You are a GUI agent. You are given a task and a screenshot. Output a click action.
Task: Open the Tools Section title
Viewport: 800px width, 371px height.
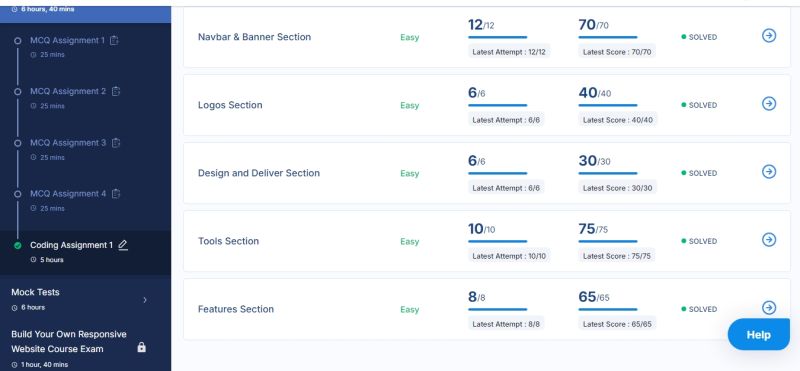(229, 241)
